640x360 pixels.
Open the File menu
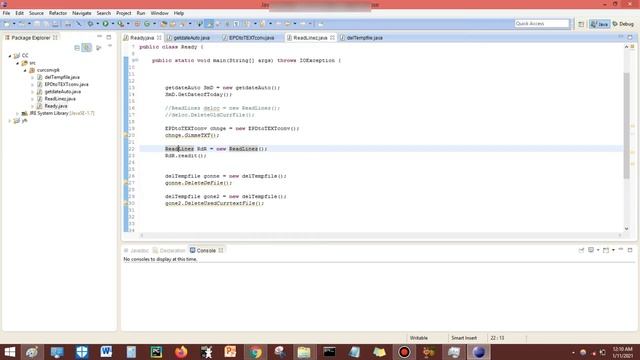[x=7, y=13]
